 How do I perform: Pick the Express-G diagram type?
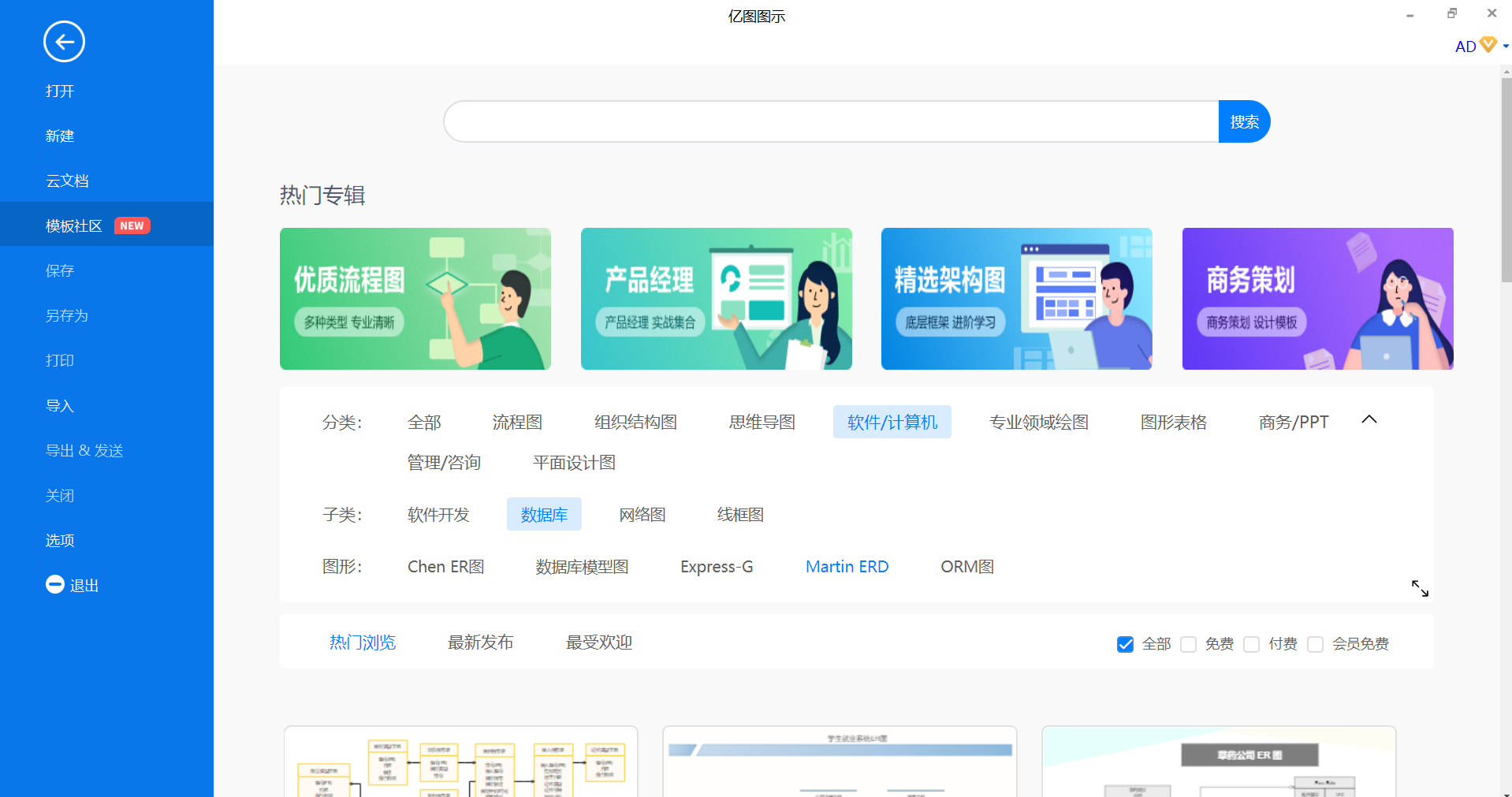717,567
